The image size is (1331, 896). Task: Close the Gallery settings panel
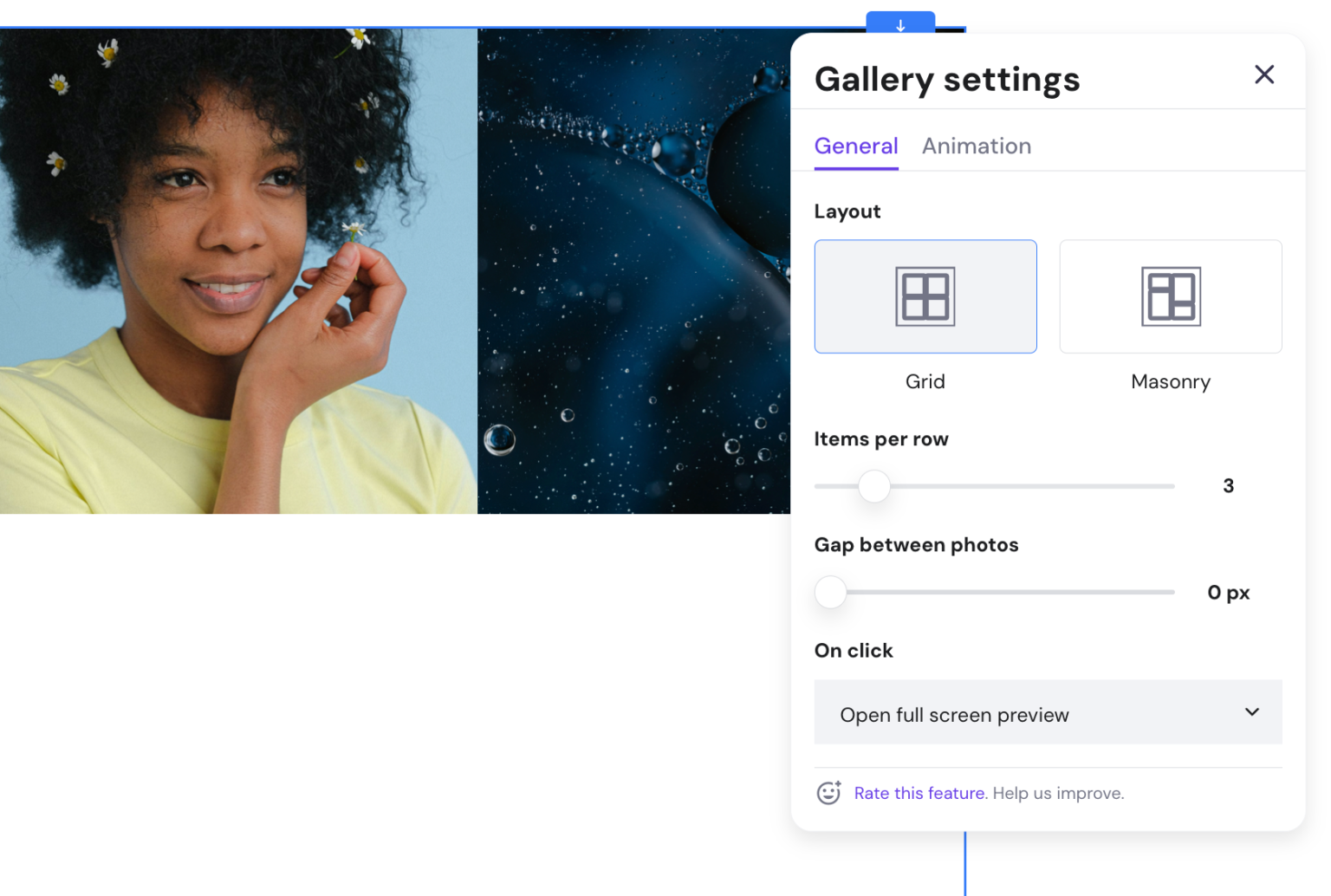(1264, 75)
